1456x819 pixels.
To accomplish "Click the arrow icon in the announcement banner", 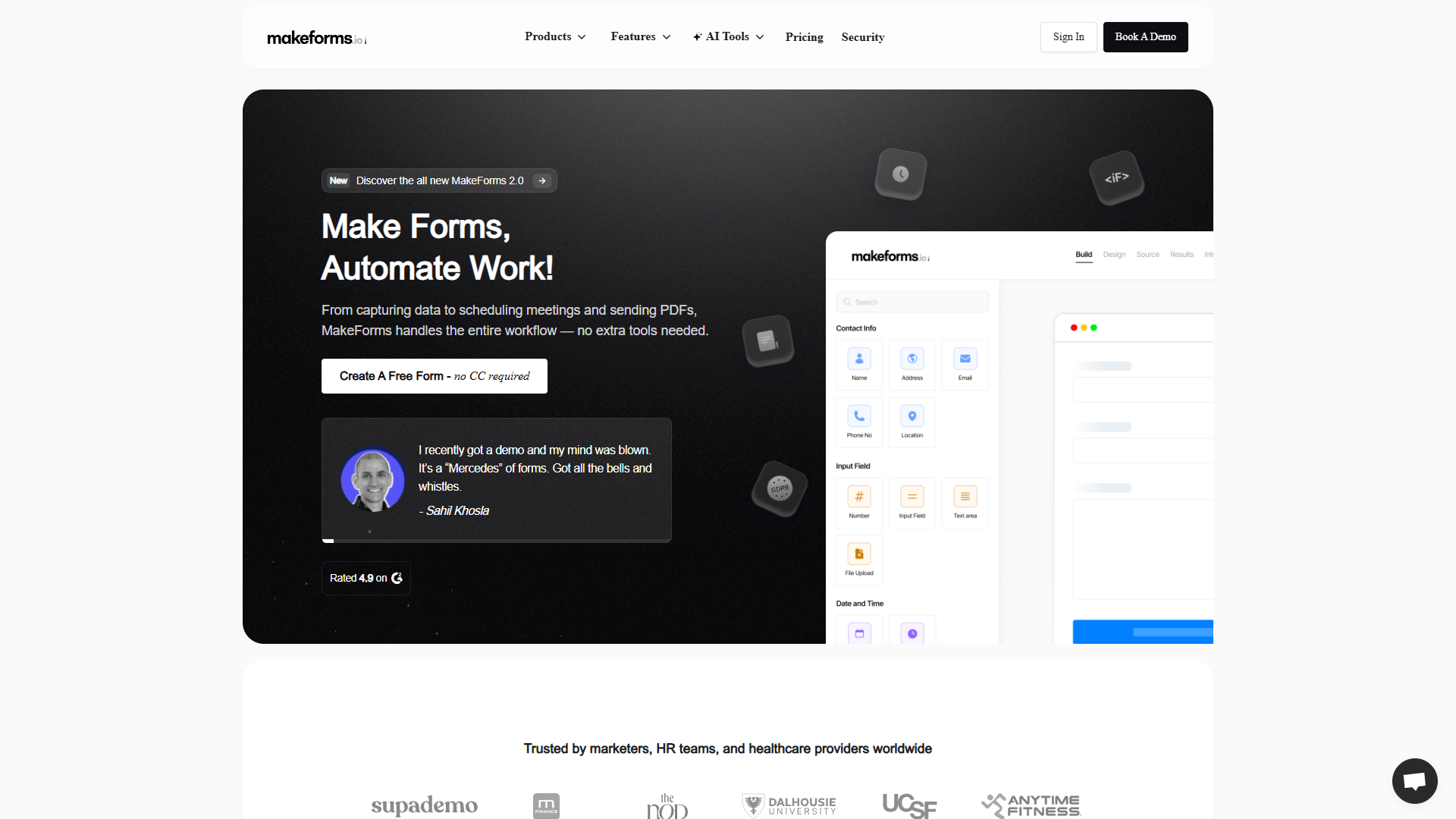I will [541, 180].
